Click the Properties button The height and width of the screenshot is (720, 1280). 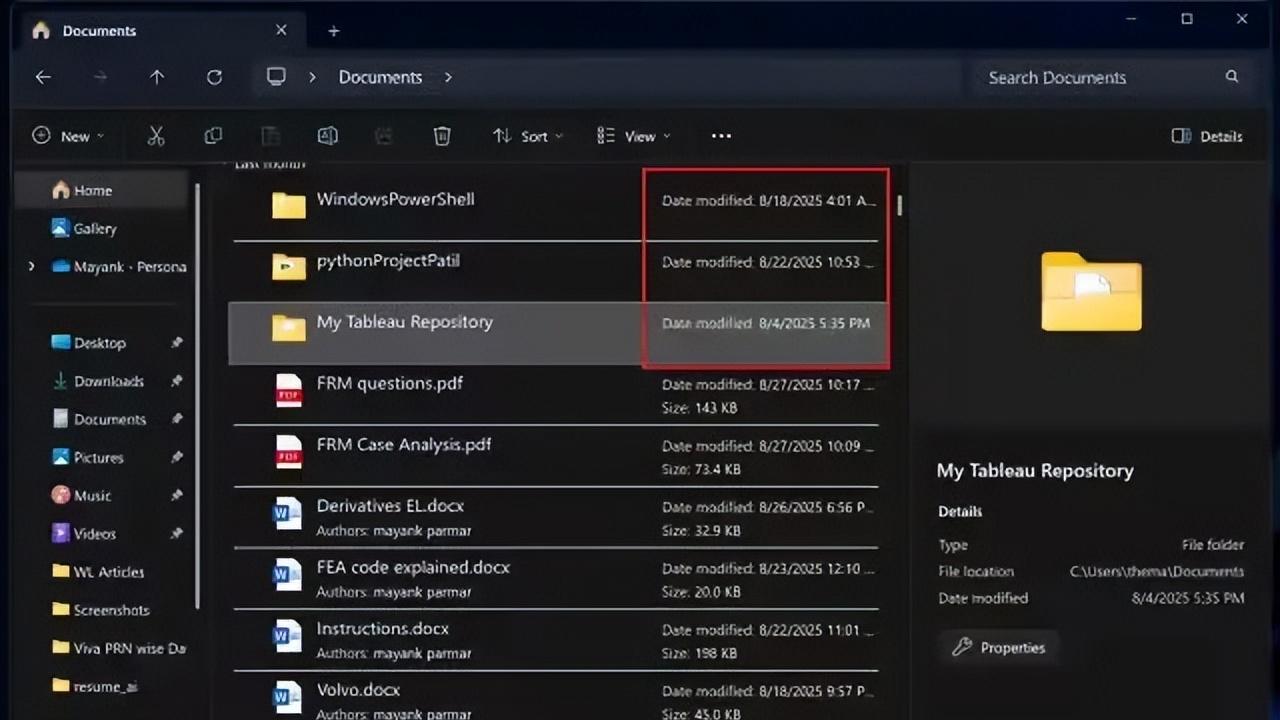(x=999, y=648)
